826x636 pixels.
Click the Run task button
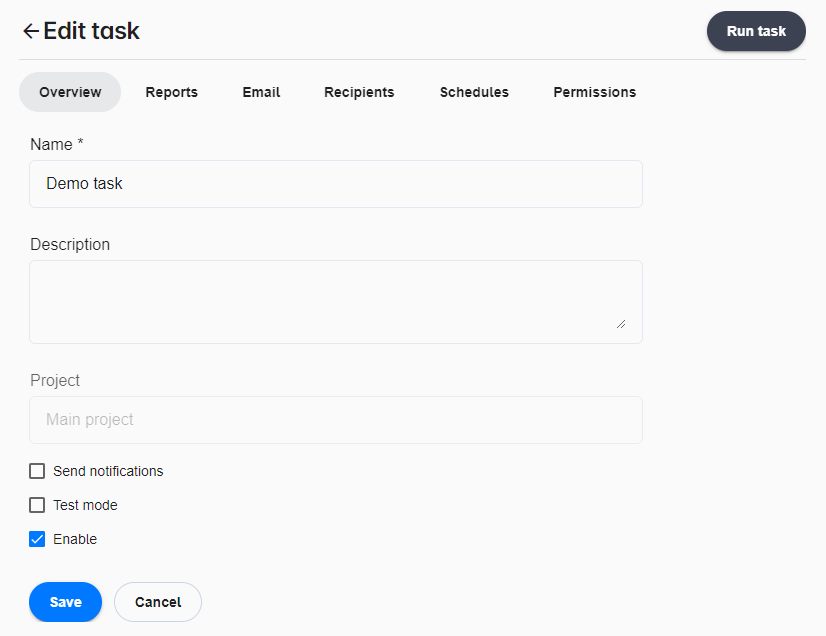tap(756, 31)
